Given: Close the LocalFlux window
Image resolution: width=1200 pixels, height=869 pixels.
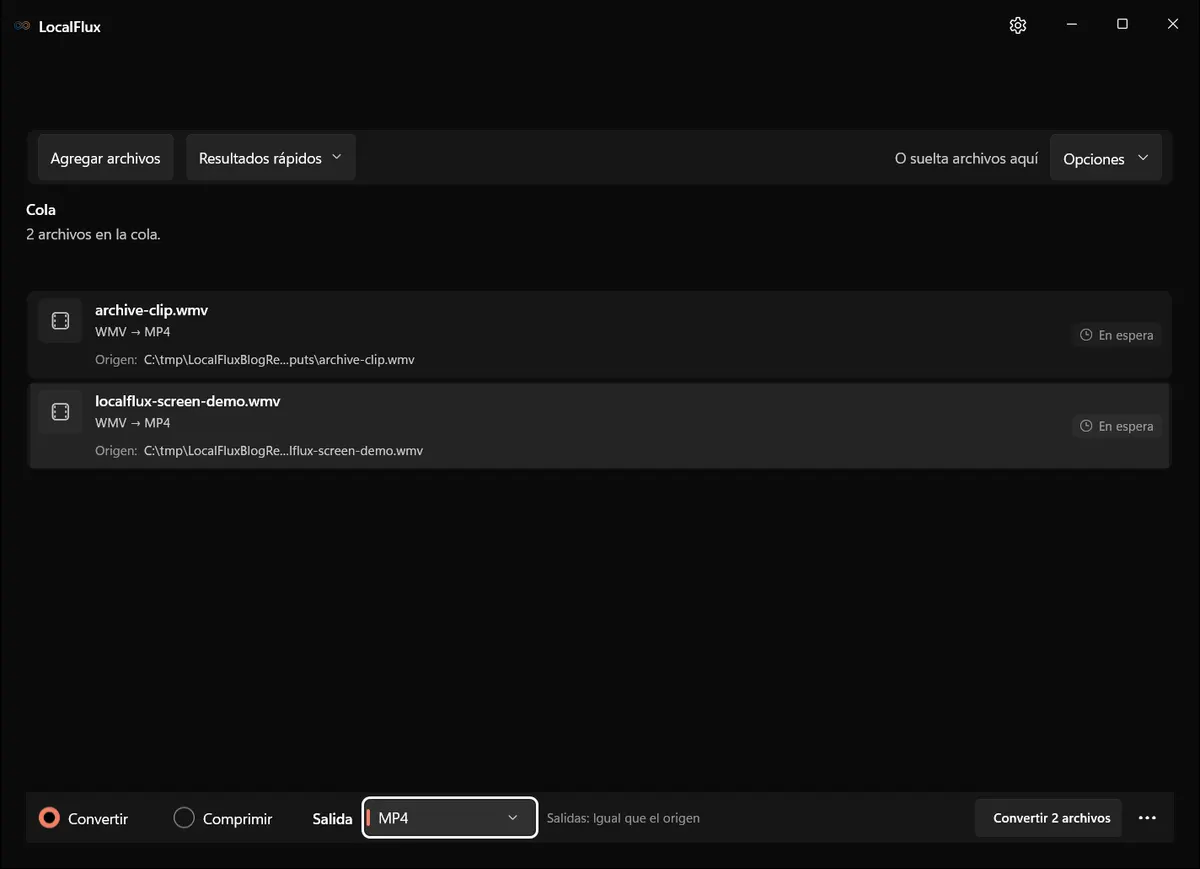Looking at the screenshot, I should coord(1173,25).
